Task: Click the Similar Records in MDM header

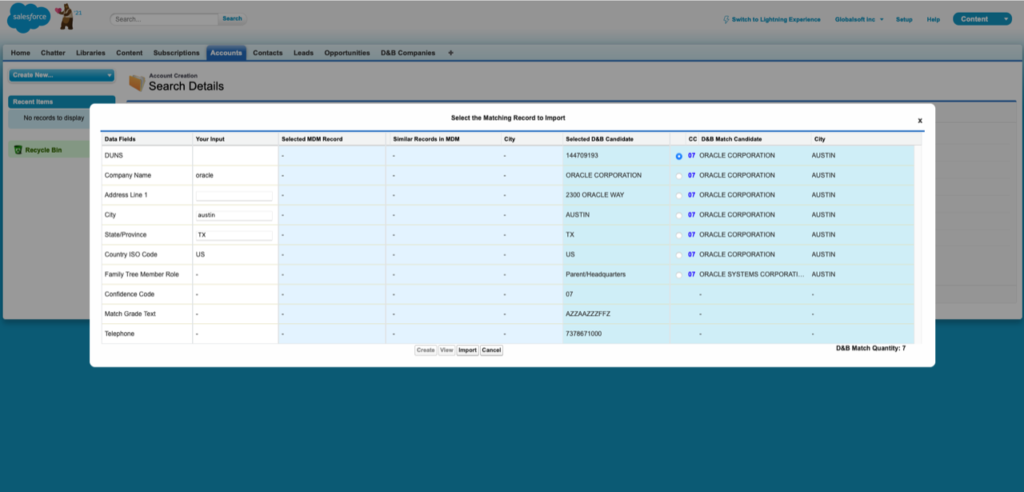Action: pos(445,139)
